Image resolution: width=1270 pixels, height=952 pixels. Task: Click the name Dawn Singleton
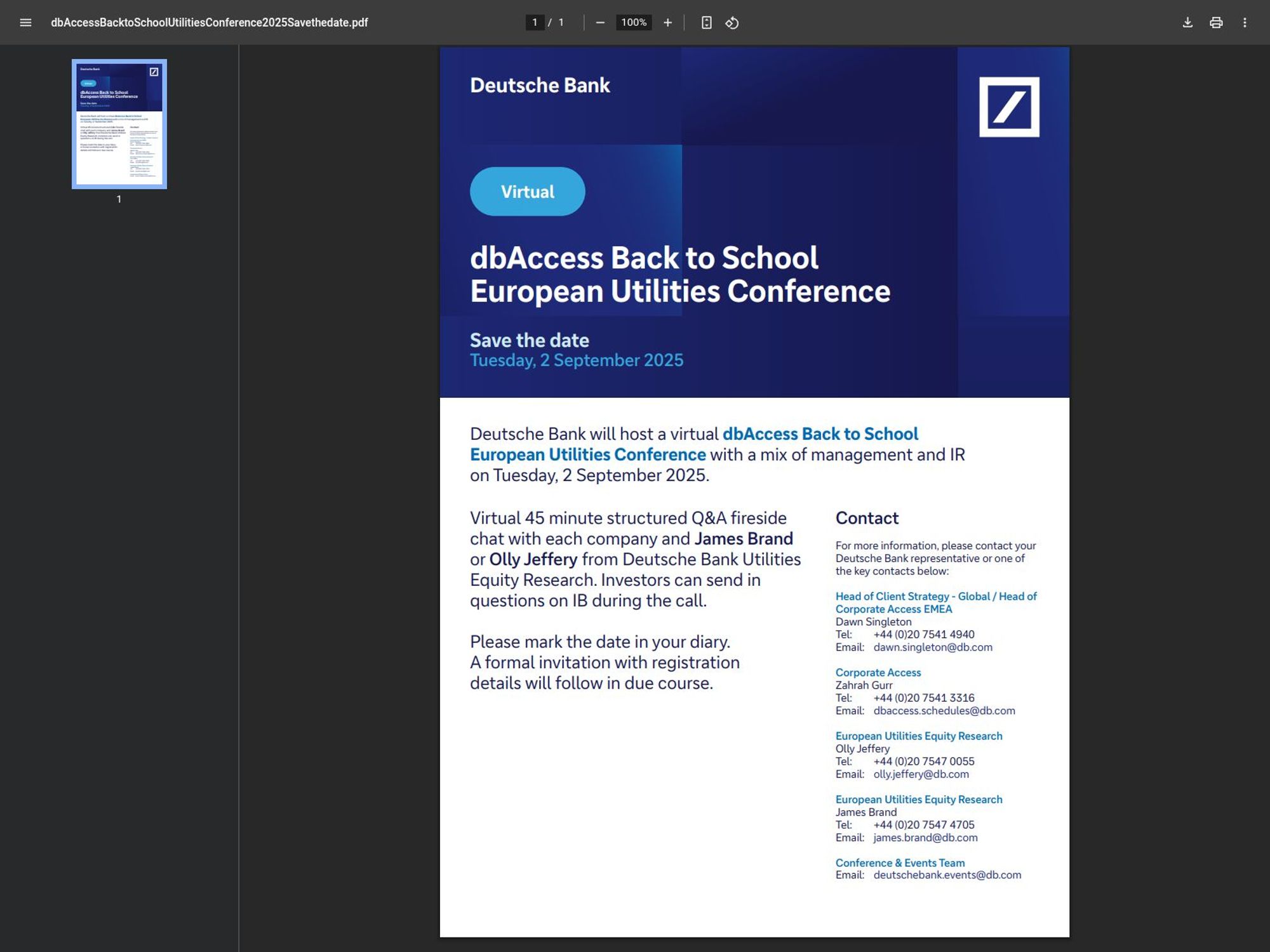pyautogui.click(x=873, y=622)
